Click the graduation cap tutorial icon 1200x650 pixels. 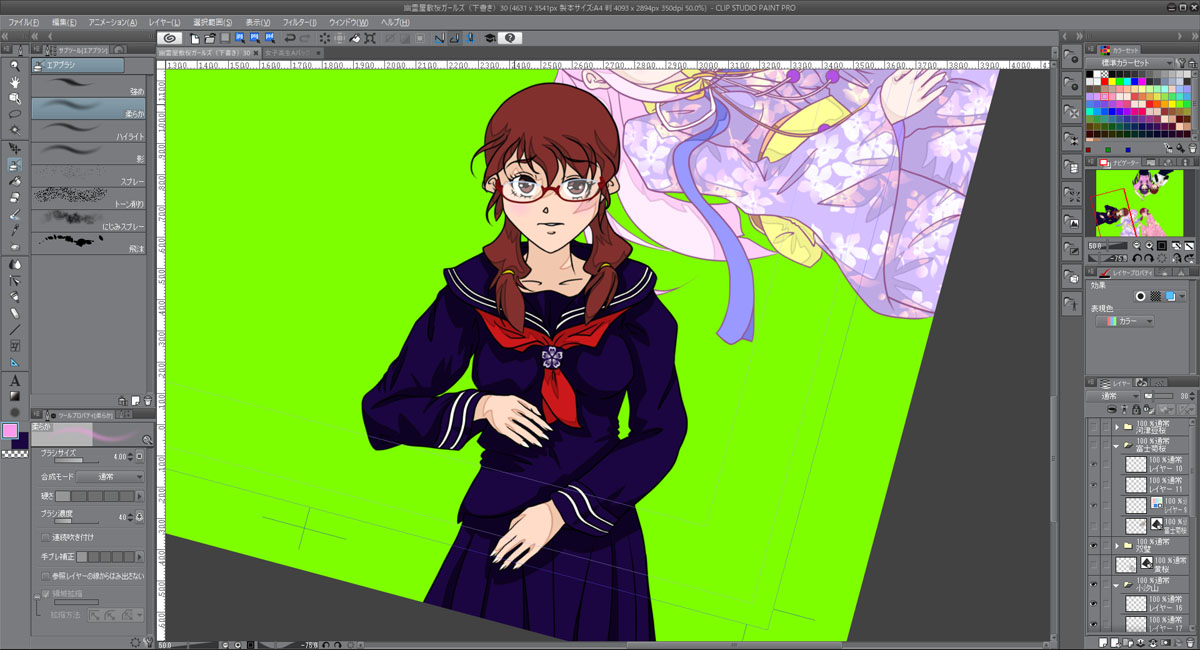tap(489, 38)
